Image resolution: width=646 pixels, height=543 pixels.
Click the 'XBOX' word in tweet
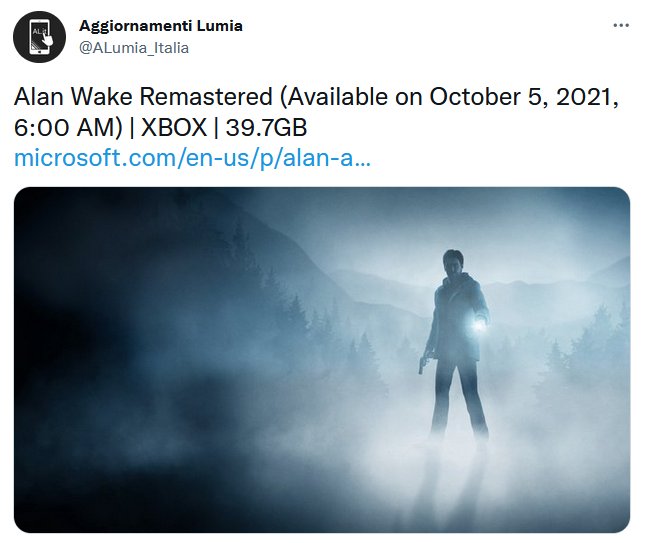(x=174, y=127)
